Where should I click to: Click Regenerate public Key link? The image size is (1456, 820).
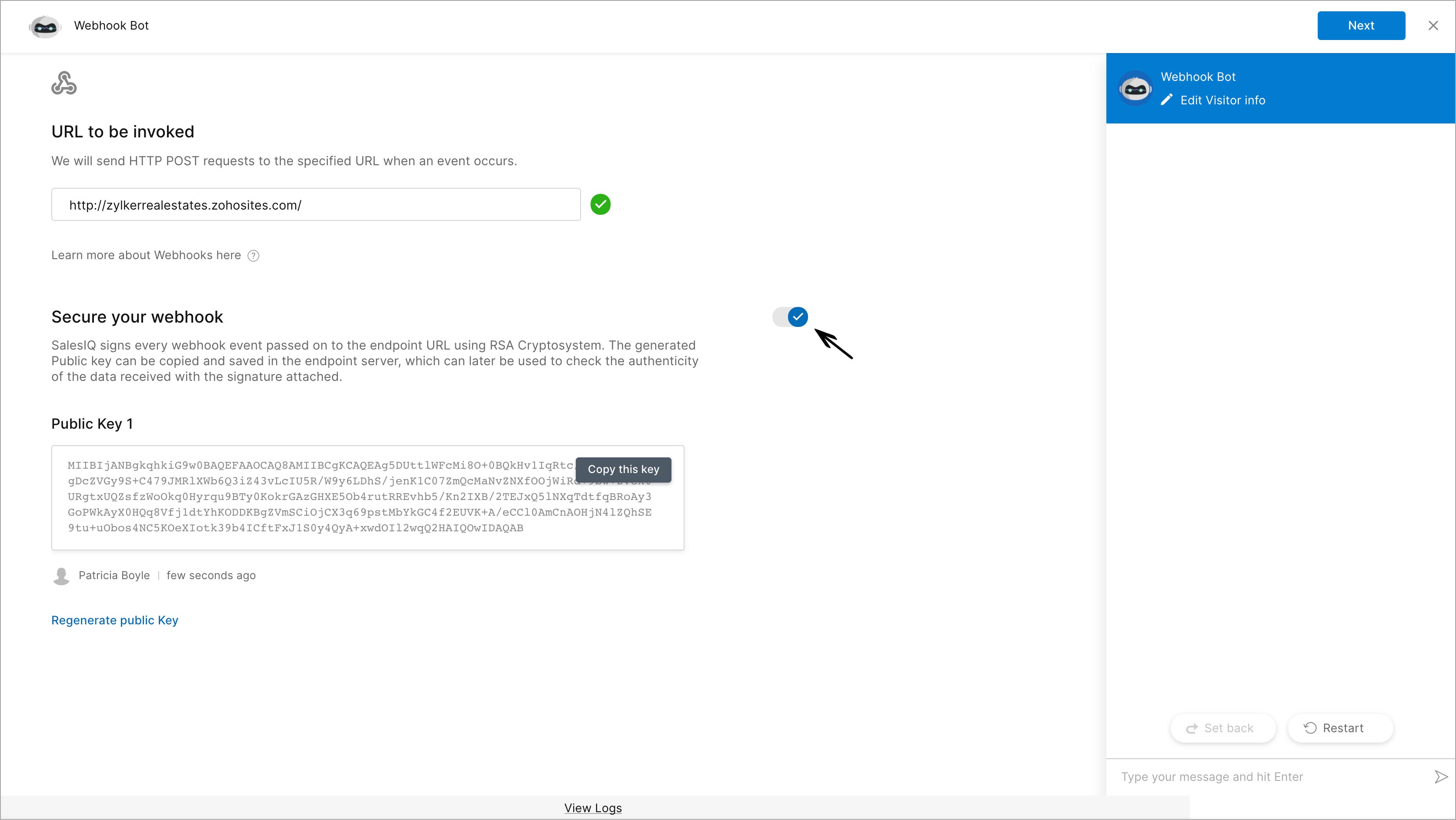click(115, 620)
